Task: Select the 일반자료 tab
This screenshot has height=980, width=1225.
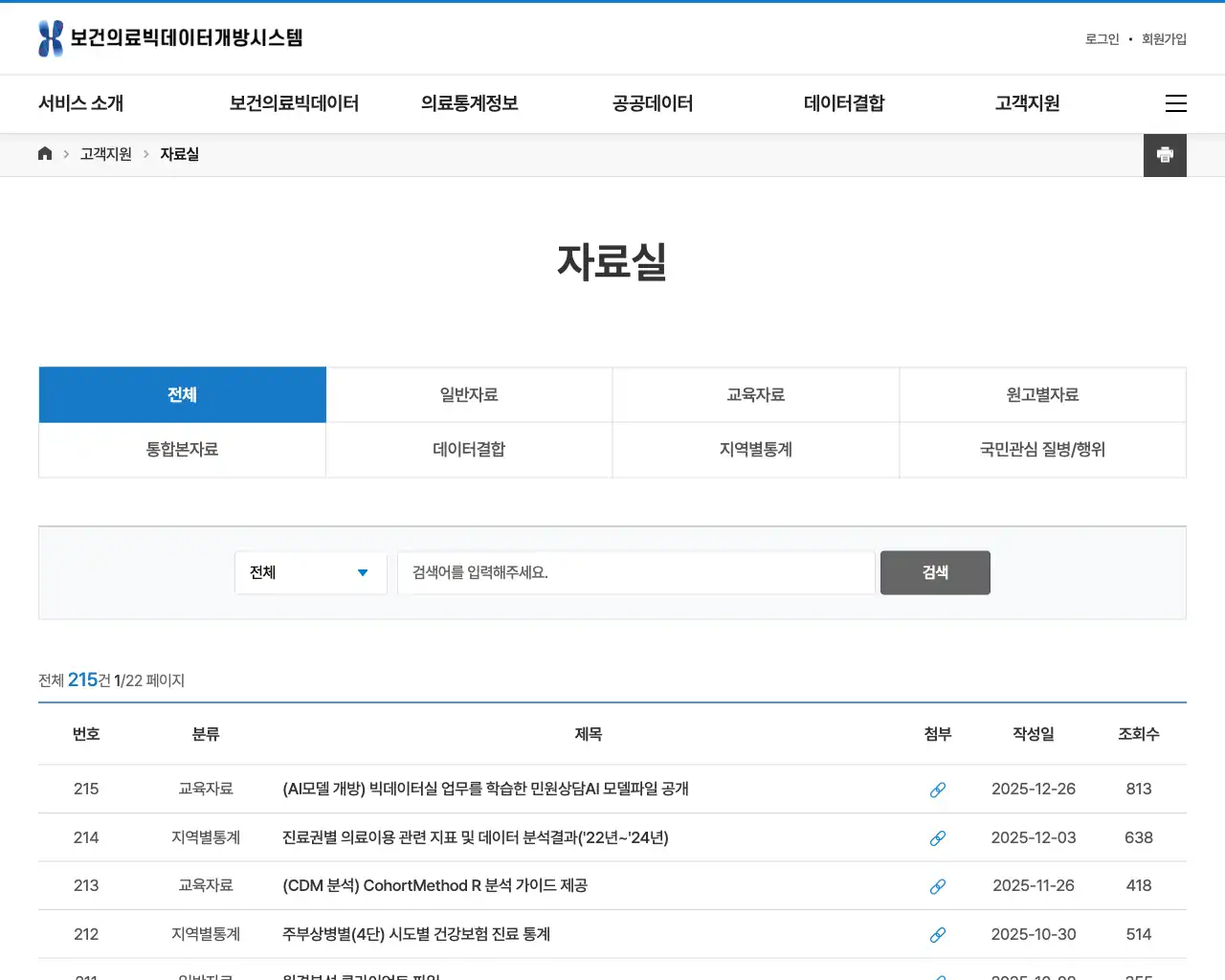Action: (x=469, y=394)
